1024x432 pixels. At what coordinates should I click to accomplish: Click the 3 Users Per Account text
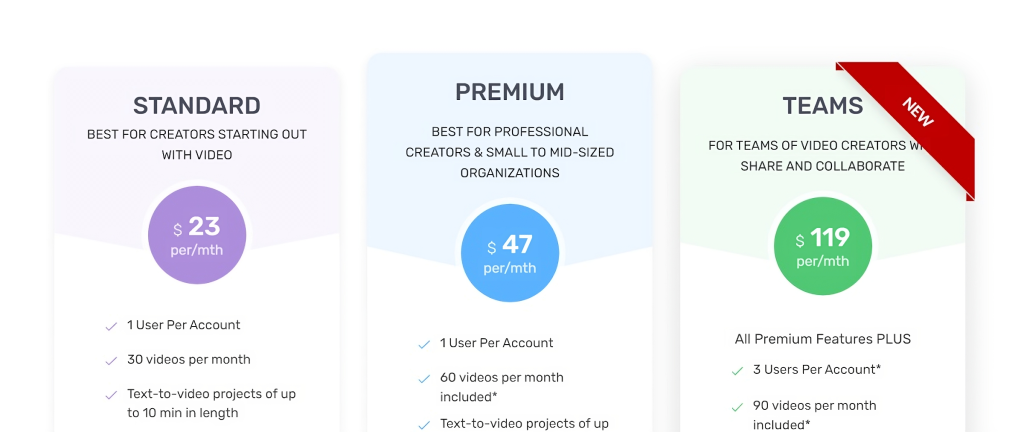point(816,370)
